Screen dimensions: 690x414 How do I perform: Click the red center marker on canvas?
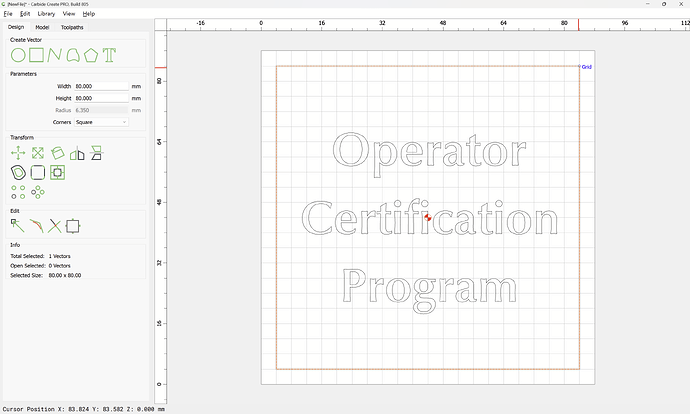click(428, 217)
